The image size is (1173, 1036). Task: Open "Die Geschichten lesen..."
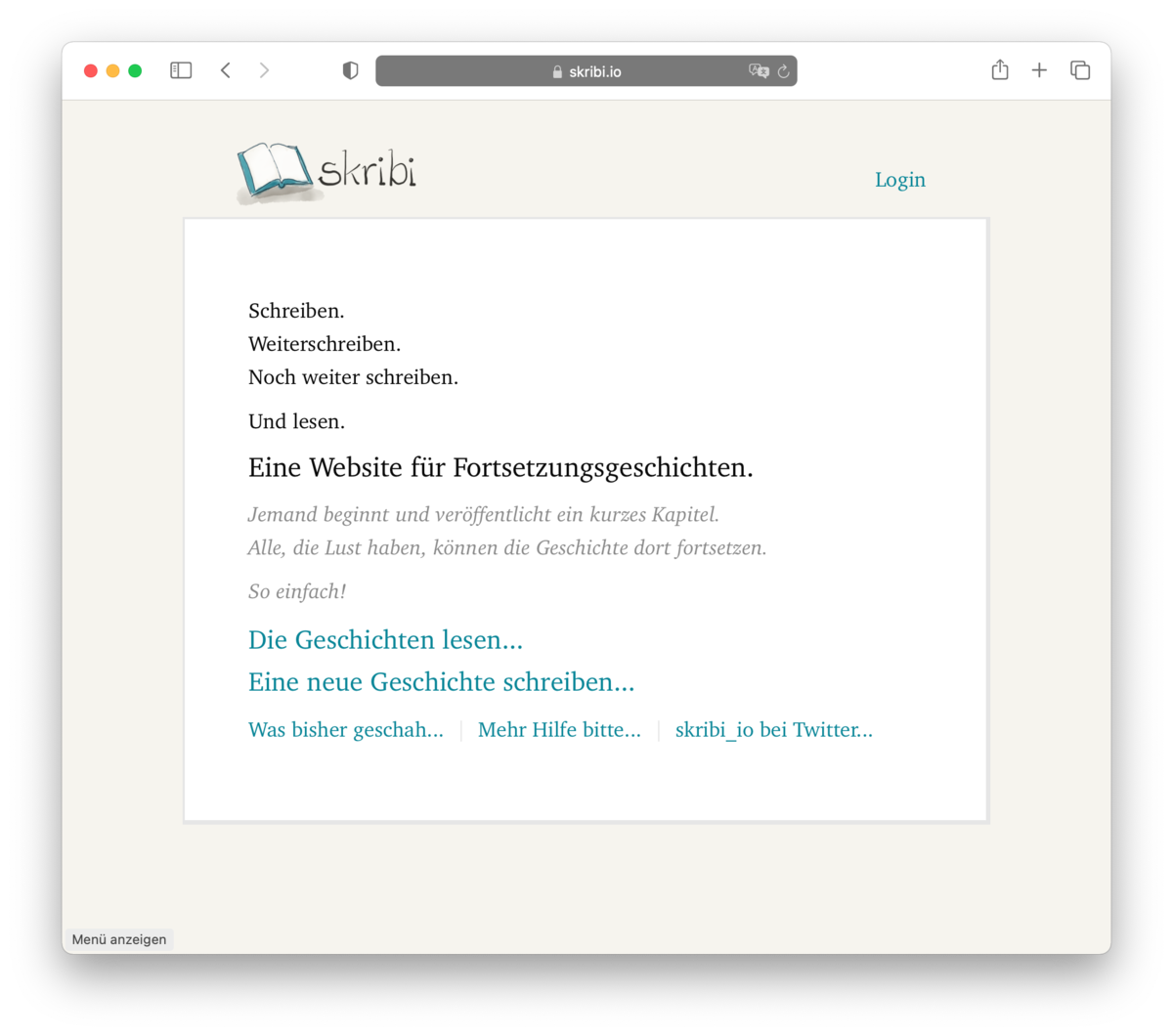click(x=385, y=640)
